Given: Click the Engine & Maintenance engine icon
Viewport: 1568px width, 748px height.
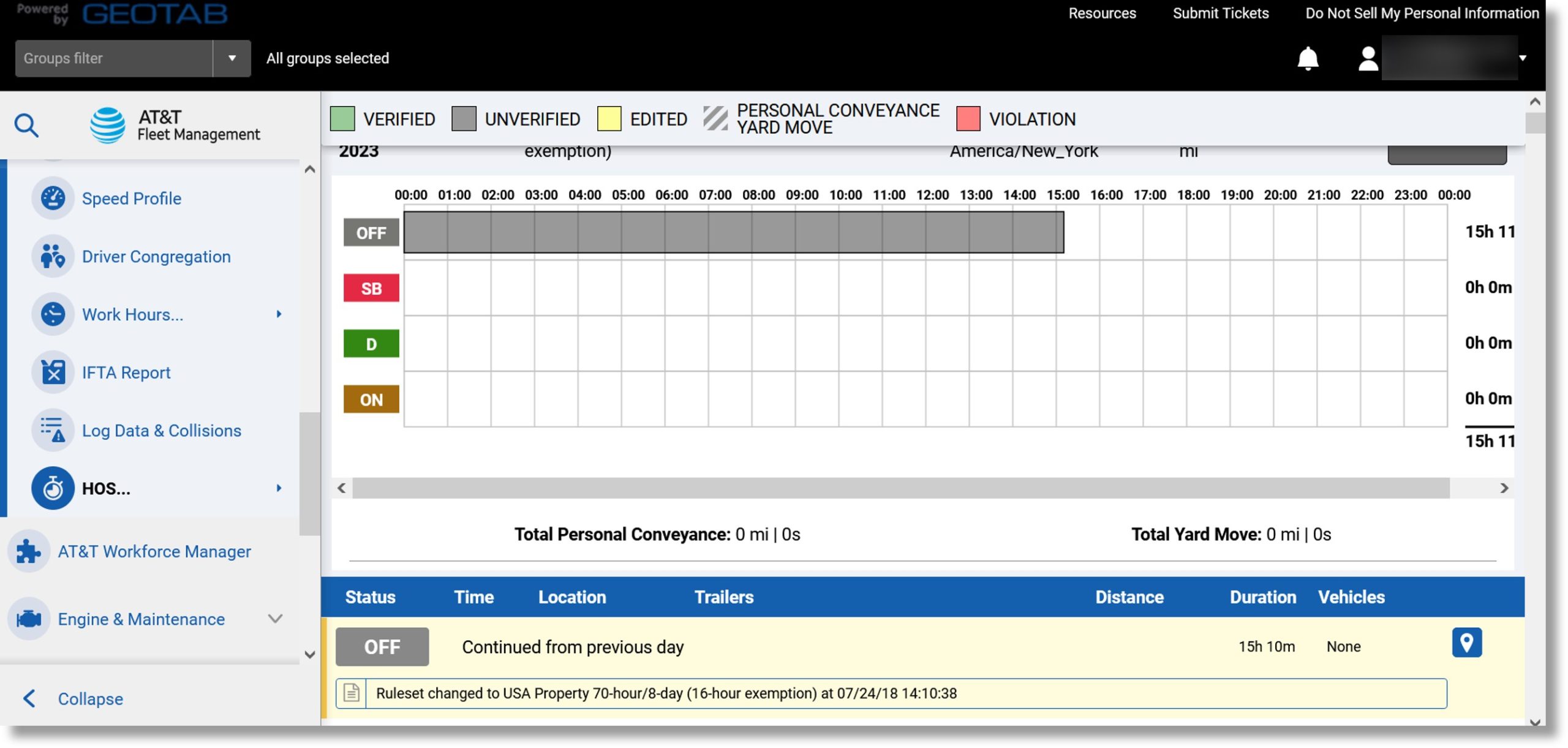Looking at the screenshot, I should point(28,619).
